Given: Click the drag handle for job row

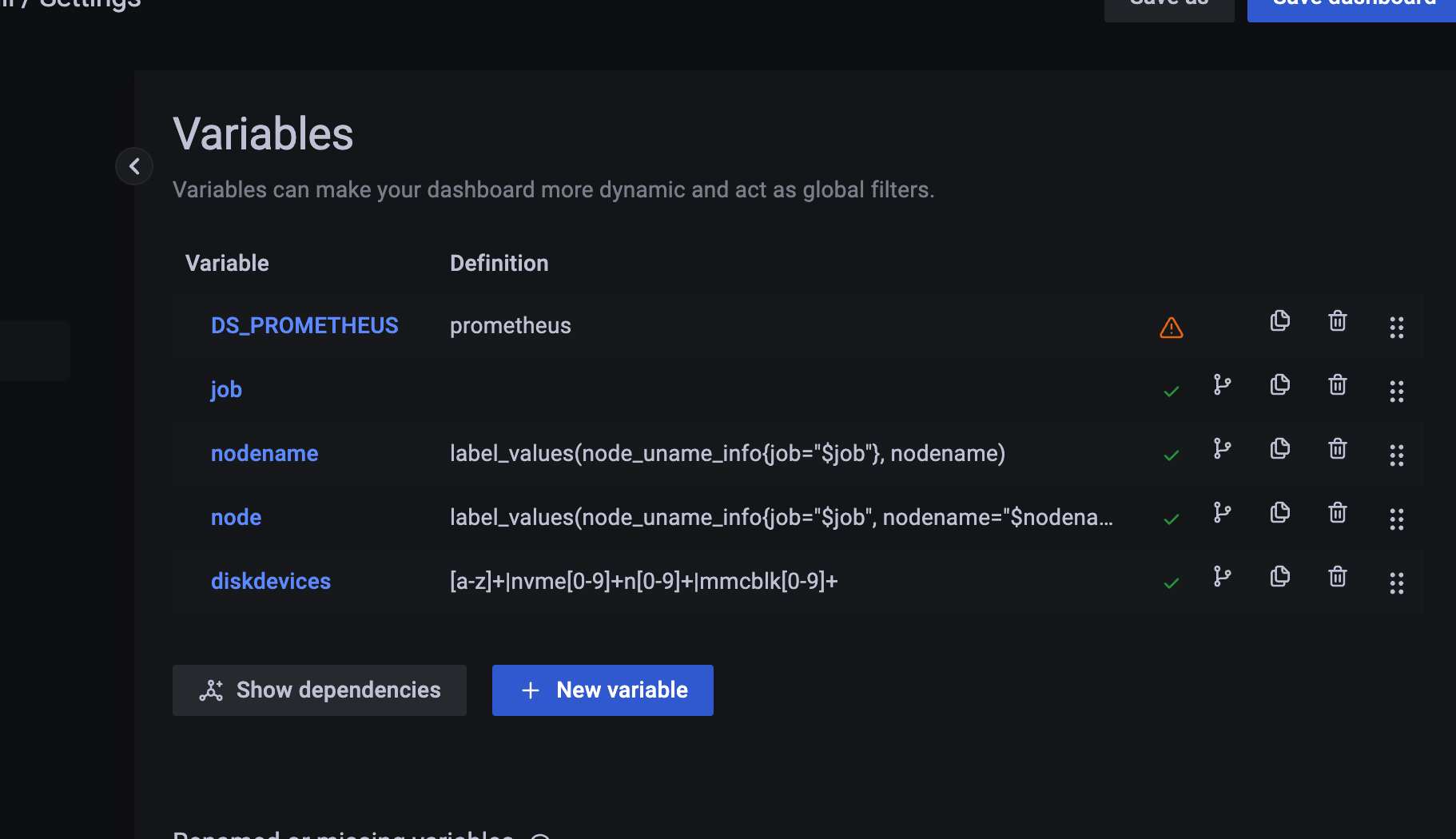Looking at the screenshot, I should 1396,392.
